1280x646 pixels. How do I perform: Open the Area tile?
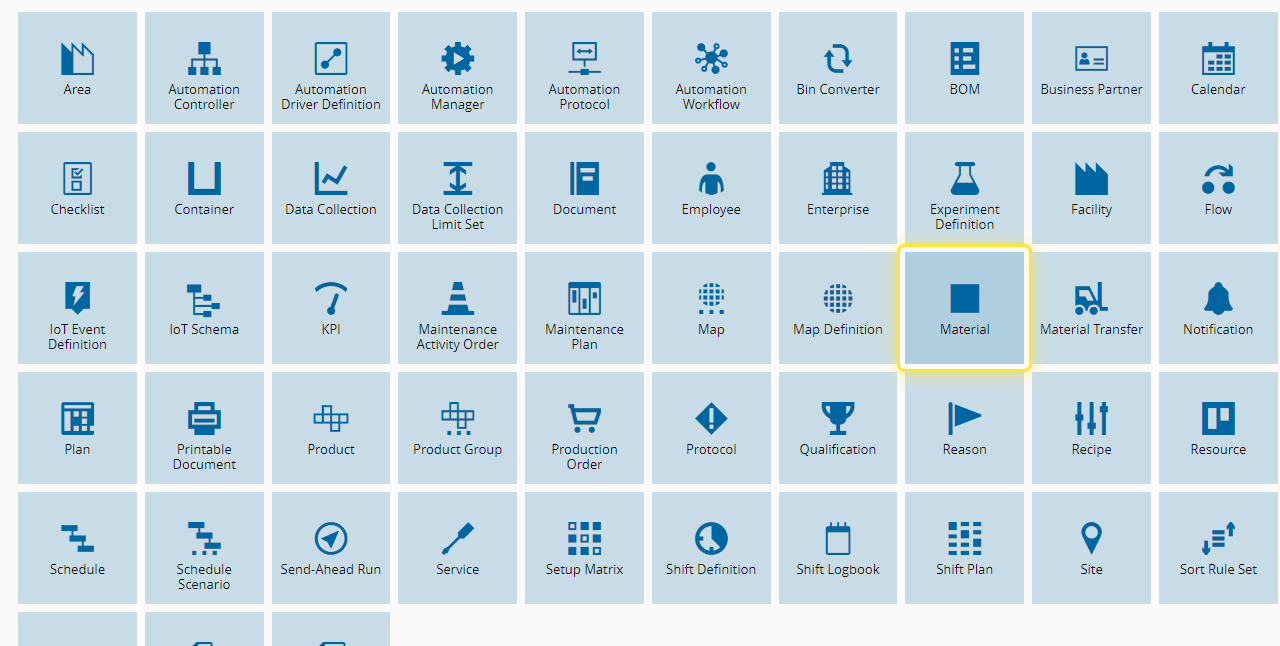coord(77,68)
